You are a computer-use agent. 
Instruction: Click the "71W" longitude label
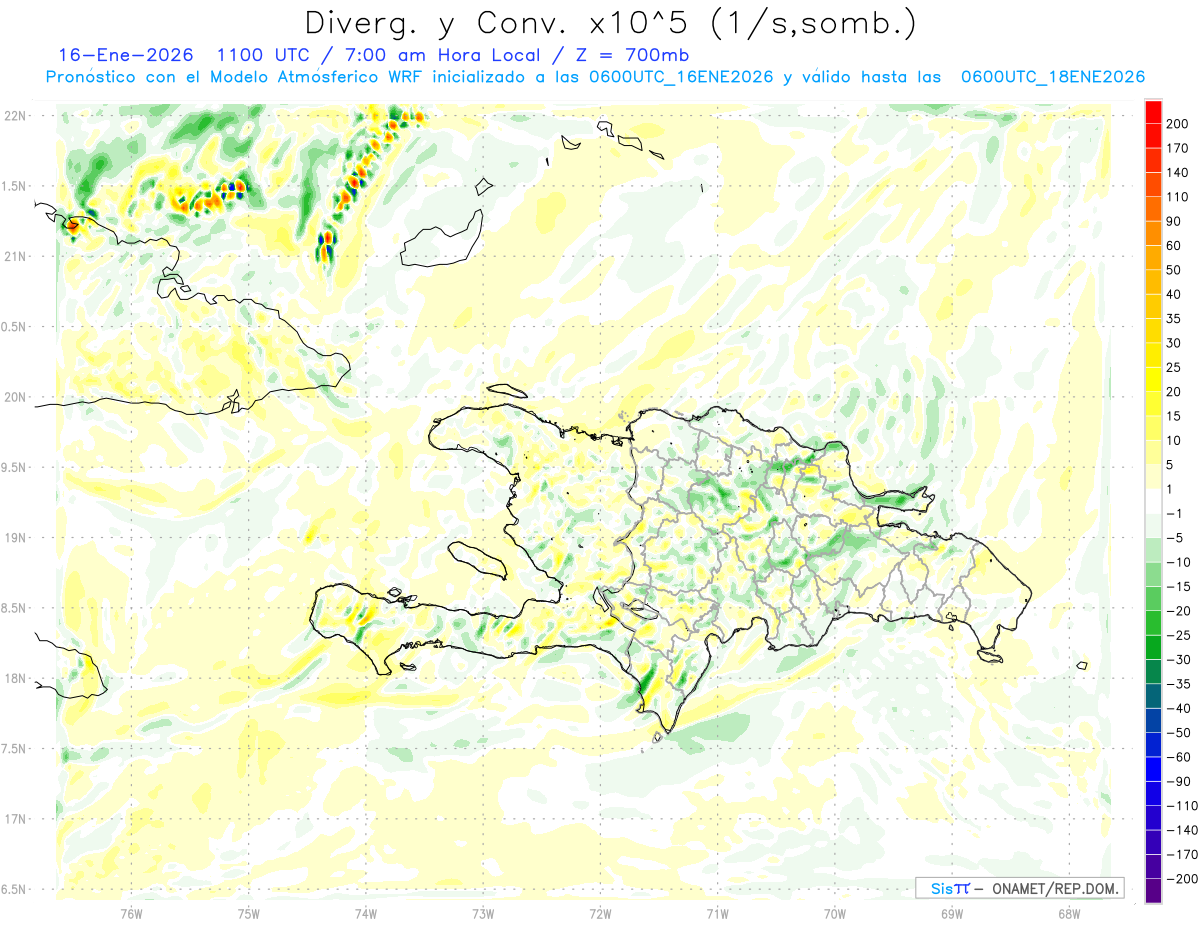tap(717, 914)
